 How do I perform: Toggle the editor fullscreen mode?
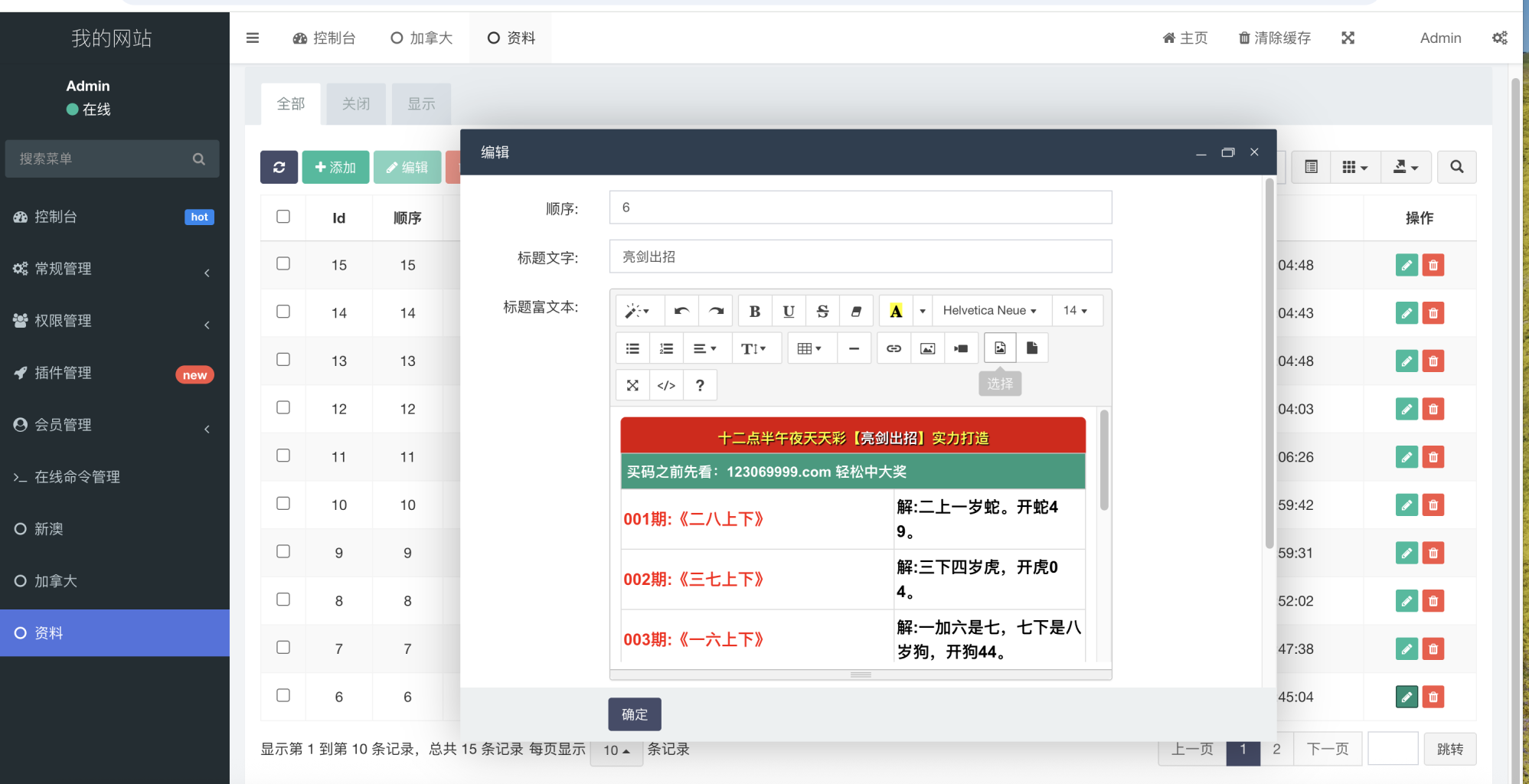point(632,384)
